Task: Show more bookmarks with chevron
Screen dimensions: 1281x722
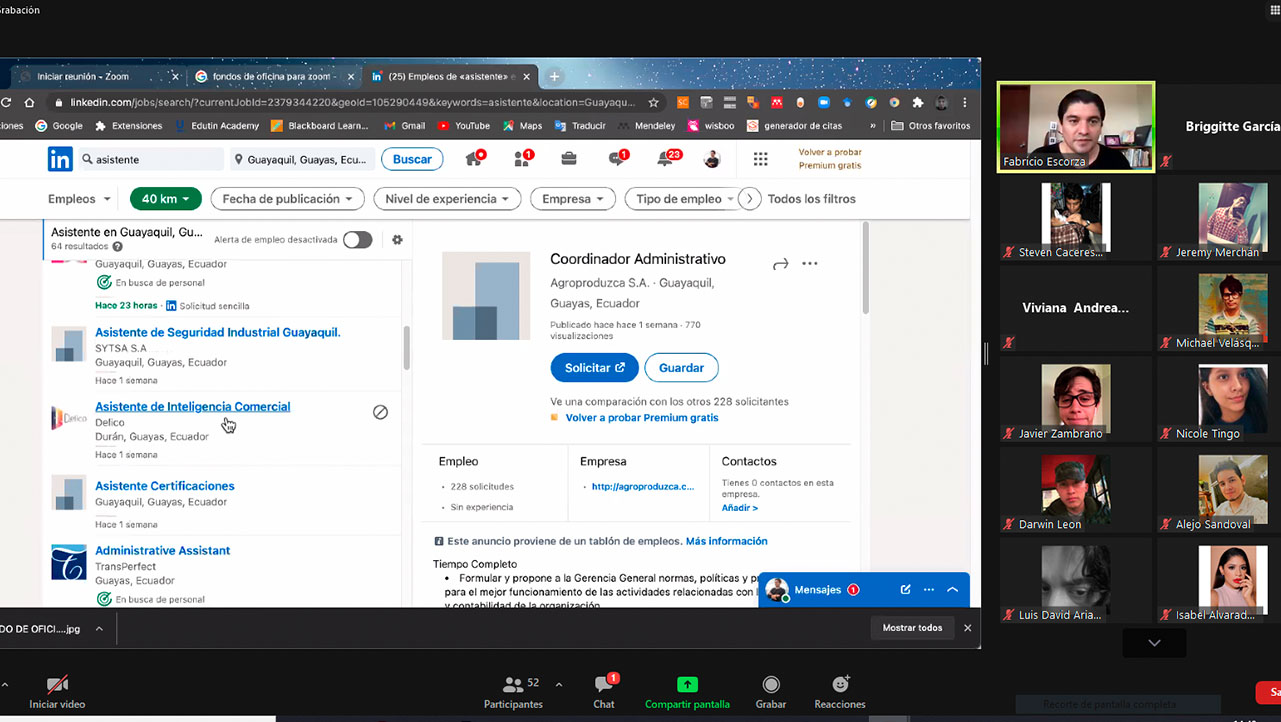Action: click(873, 126)
